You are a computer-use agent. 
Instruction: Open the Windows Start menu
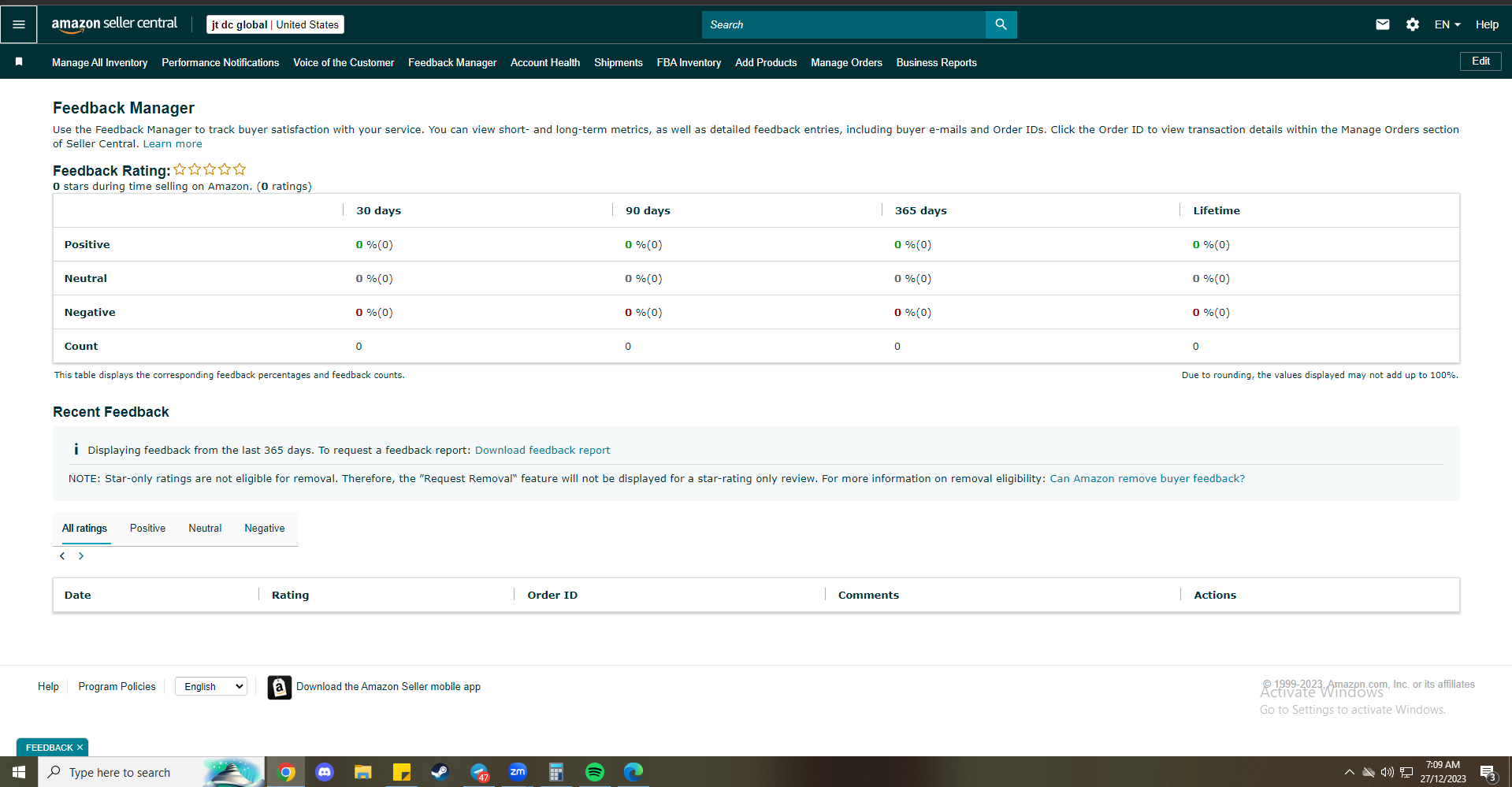[19, 772]
